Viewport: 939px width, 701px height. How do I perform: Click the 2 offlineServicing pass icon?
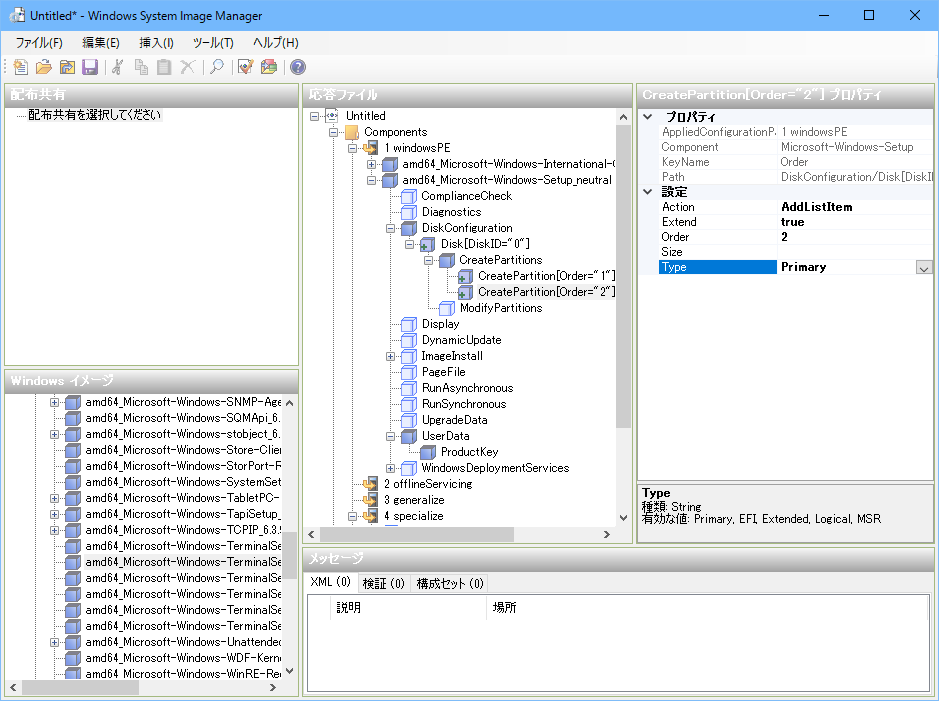click(370, 484)
